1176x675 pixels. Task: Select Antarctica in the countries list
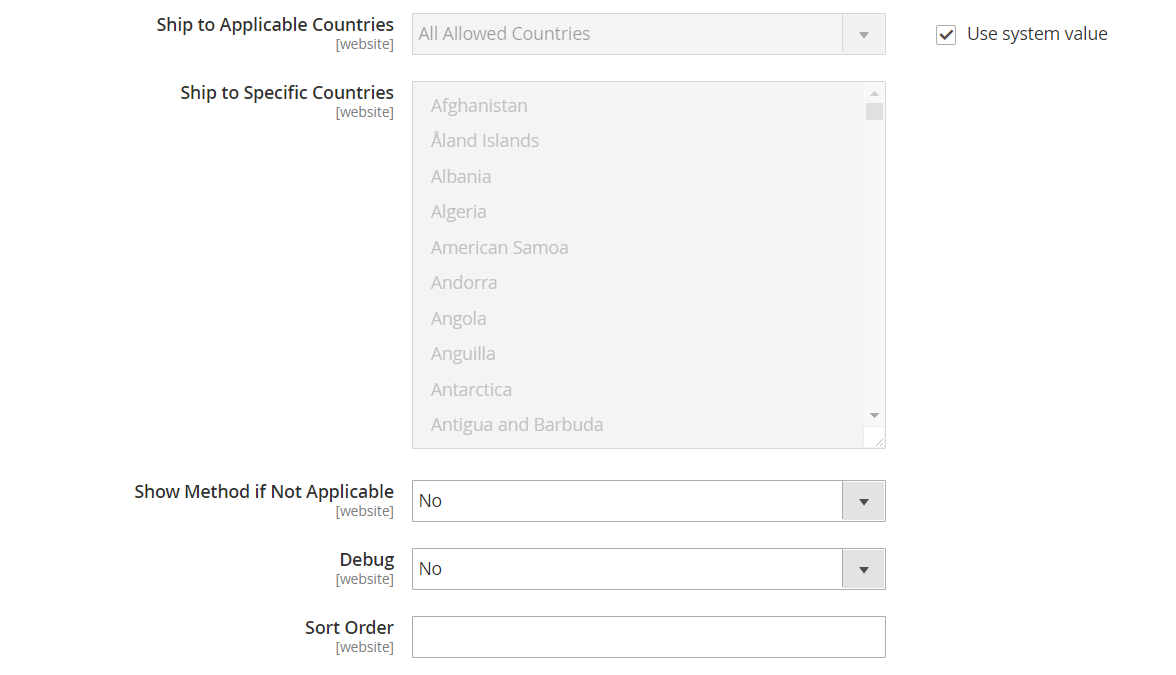click(471, 390)
